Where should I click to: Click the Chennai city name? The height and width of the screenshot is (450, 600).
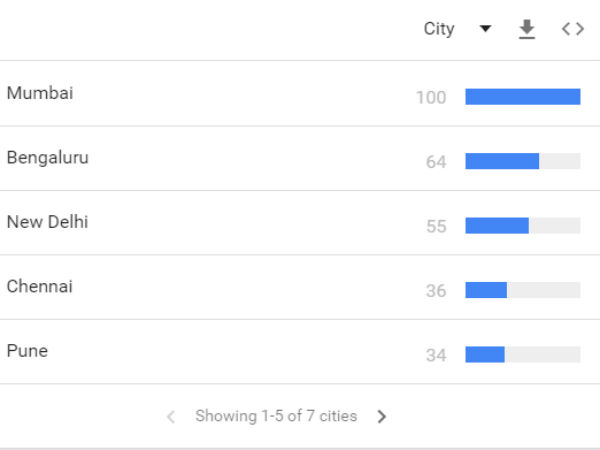coord(39,286)
